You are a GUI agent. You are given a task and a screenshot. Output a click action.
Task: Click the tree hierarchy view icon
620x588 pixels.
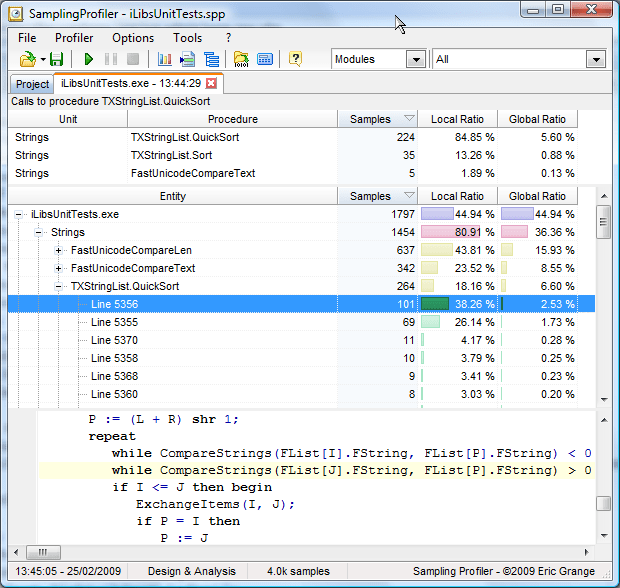coord(212,59)
